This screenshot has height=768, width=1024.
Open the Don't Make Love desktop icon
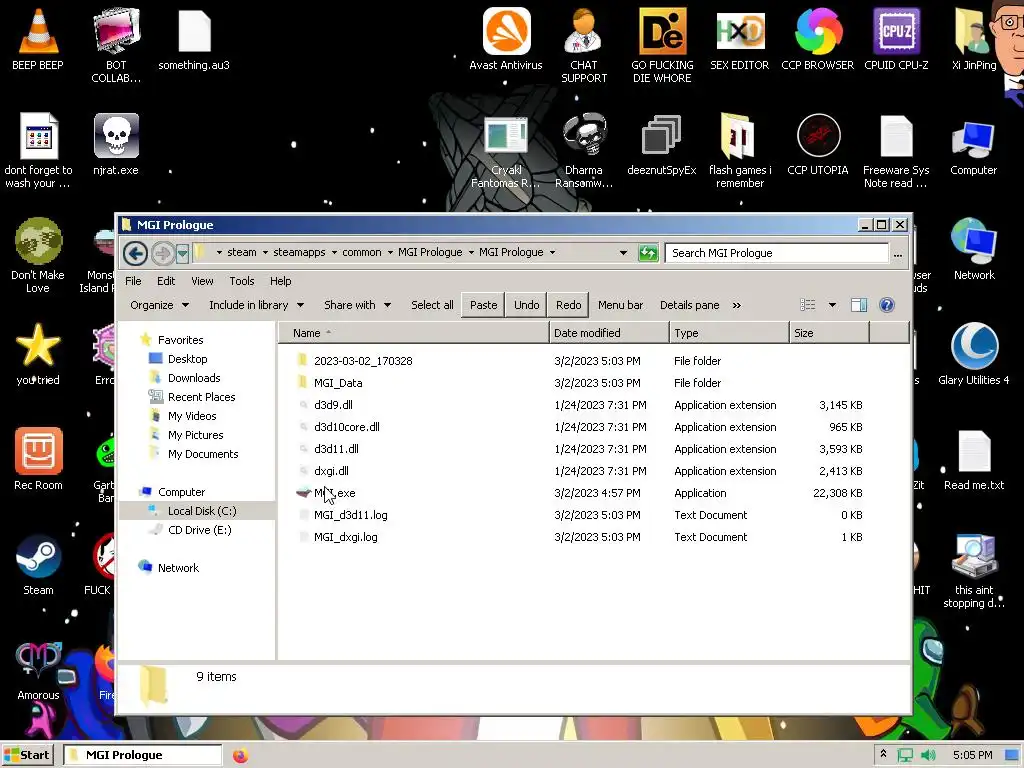click(x=38, y=255)
